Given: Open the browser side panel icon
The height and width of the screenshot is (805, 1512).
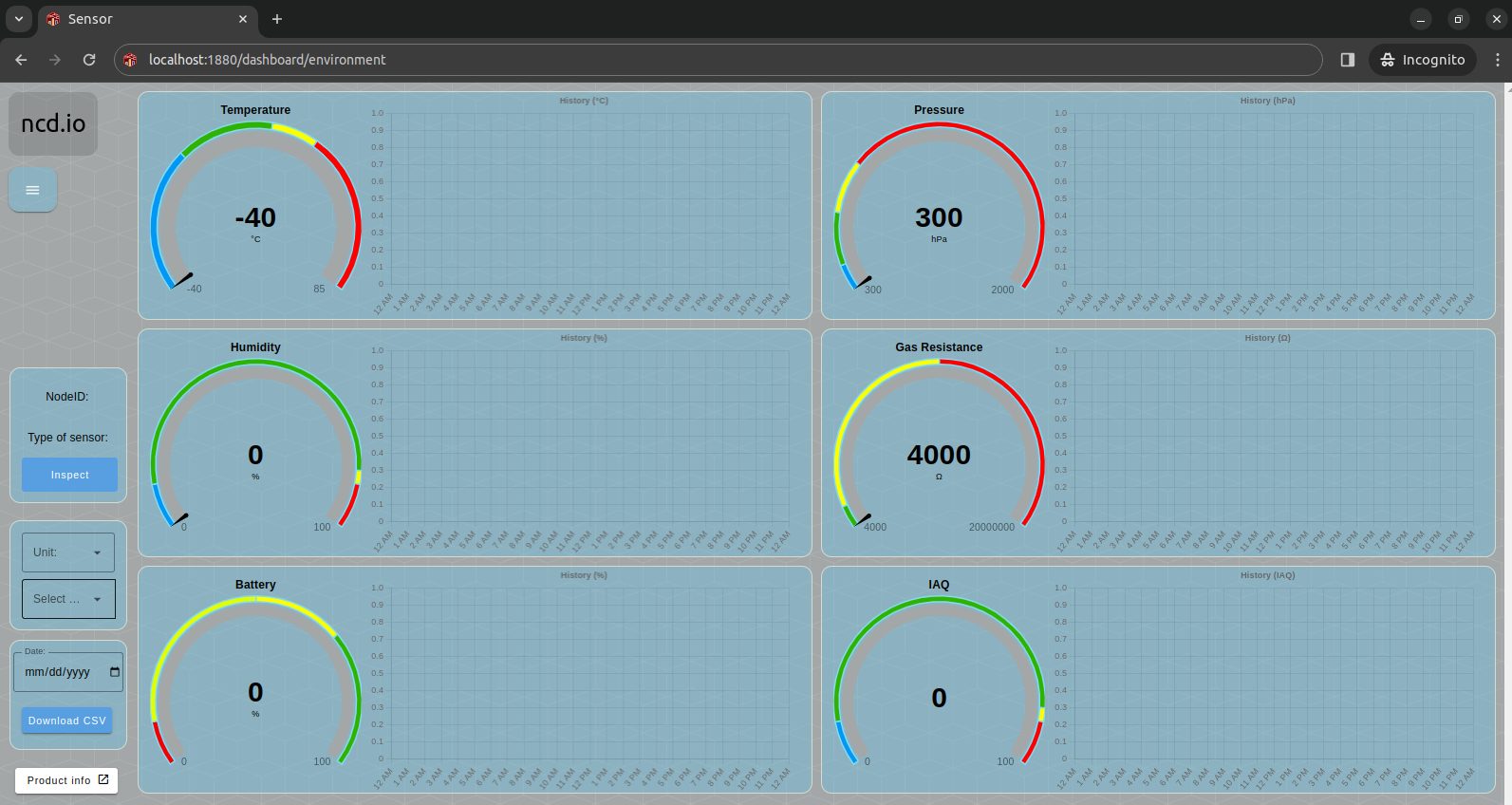Looking at the screenshot, I should [1347, 60].
